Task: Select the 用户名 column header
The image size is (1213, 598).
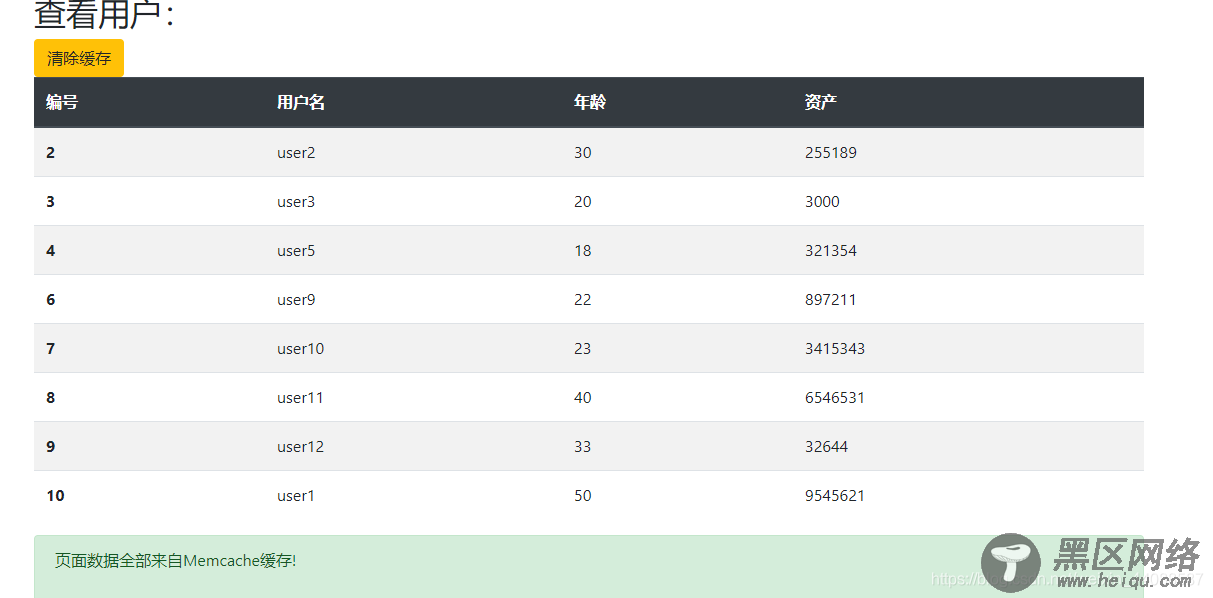Action: tap(301, 102)
